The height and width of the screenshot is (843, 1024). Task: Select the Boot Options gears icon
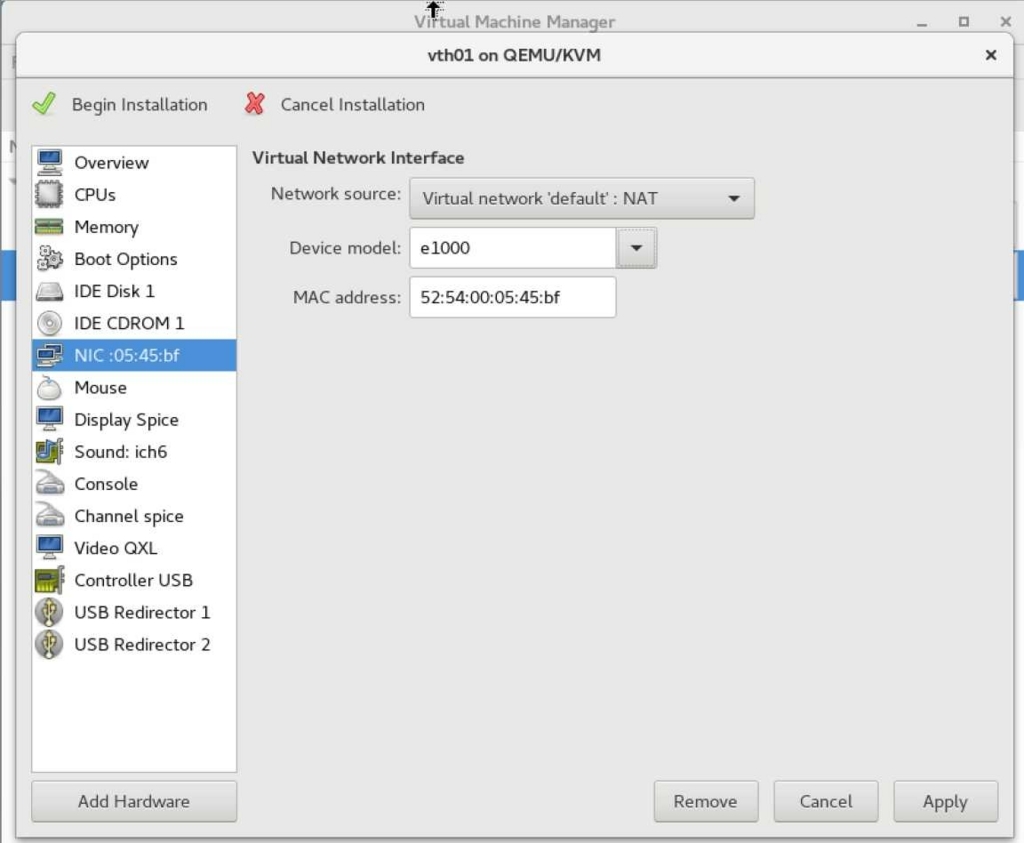click(x=50, y=259)
